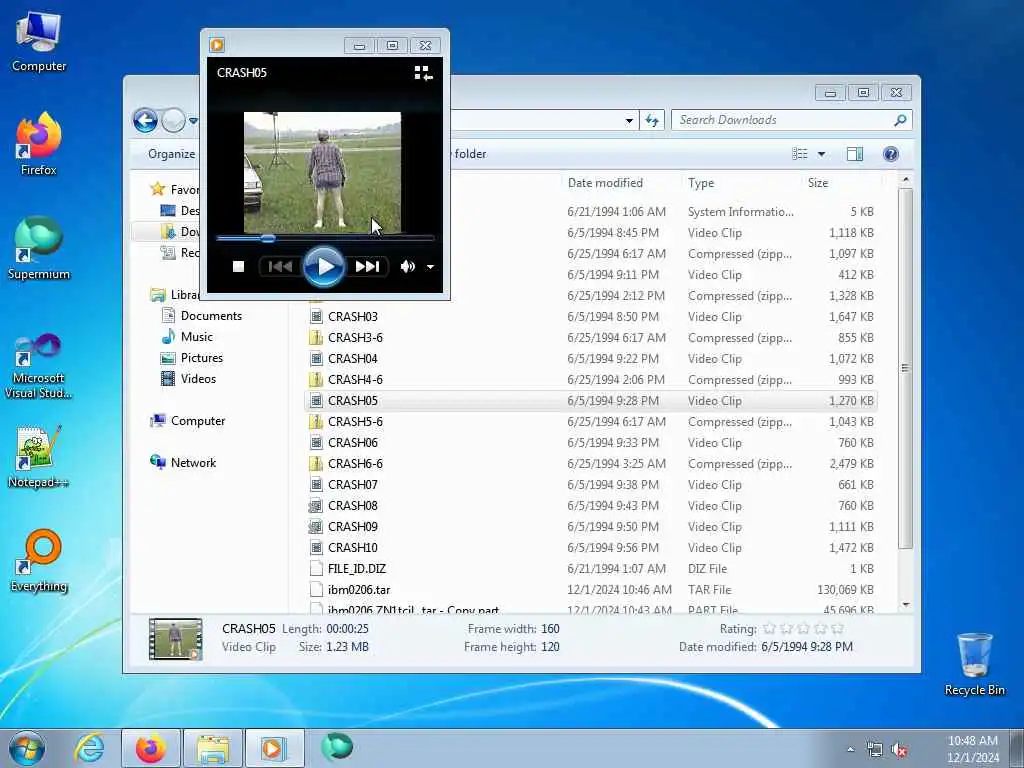Play the CRASH05 video
Viewport: 1024px width, 768px height.
click(323, 266)
